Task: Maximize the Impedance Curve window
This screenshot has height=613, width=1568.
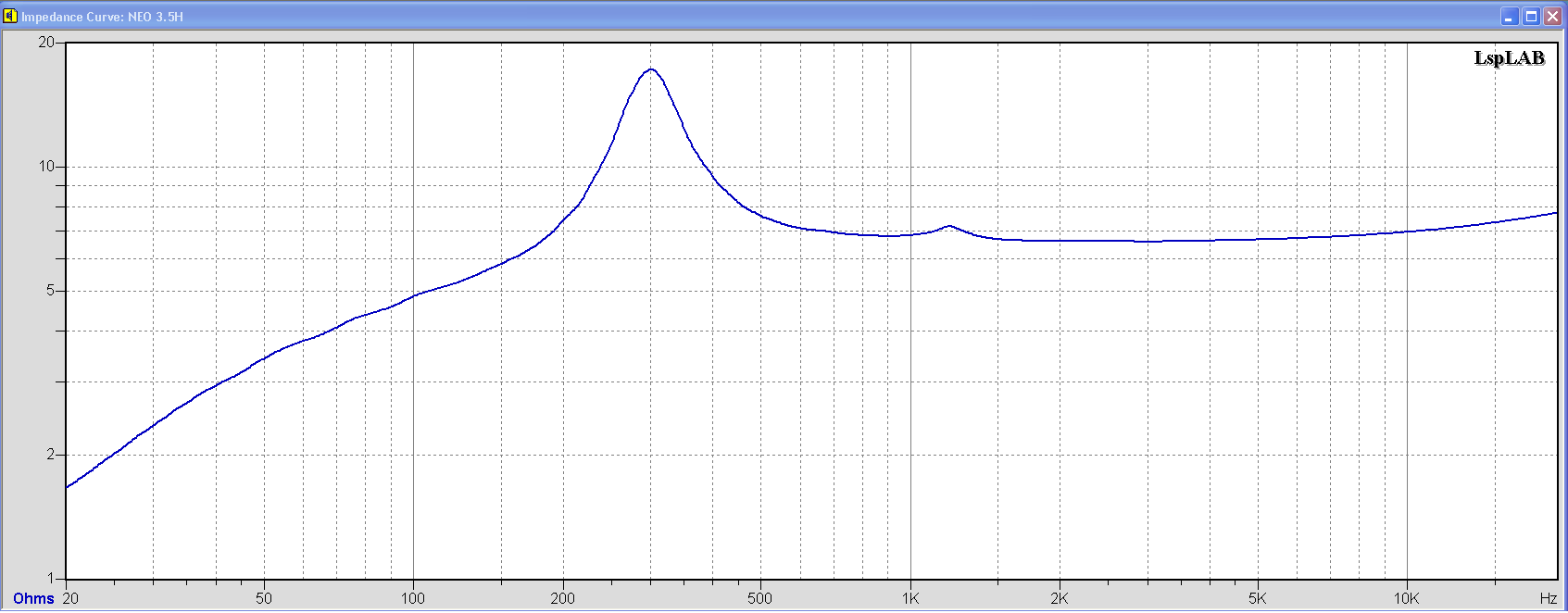Action: [x=1531, y=17]
